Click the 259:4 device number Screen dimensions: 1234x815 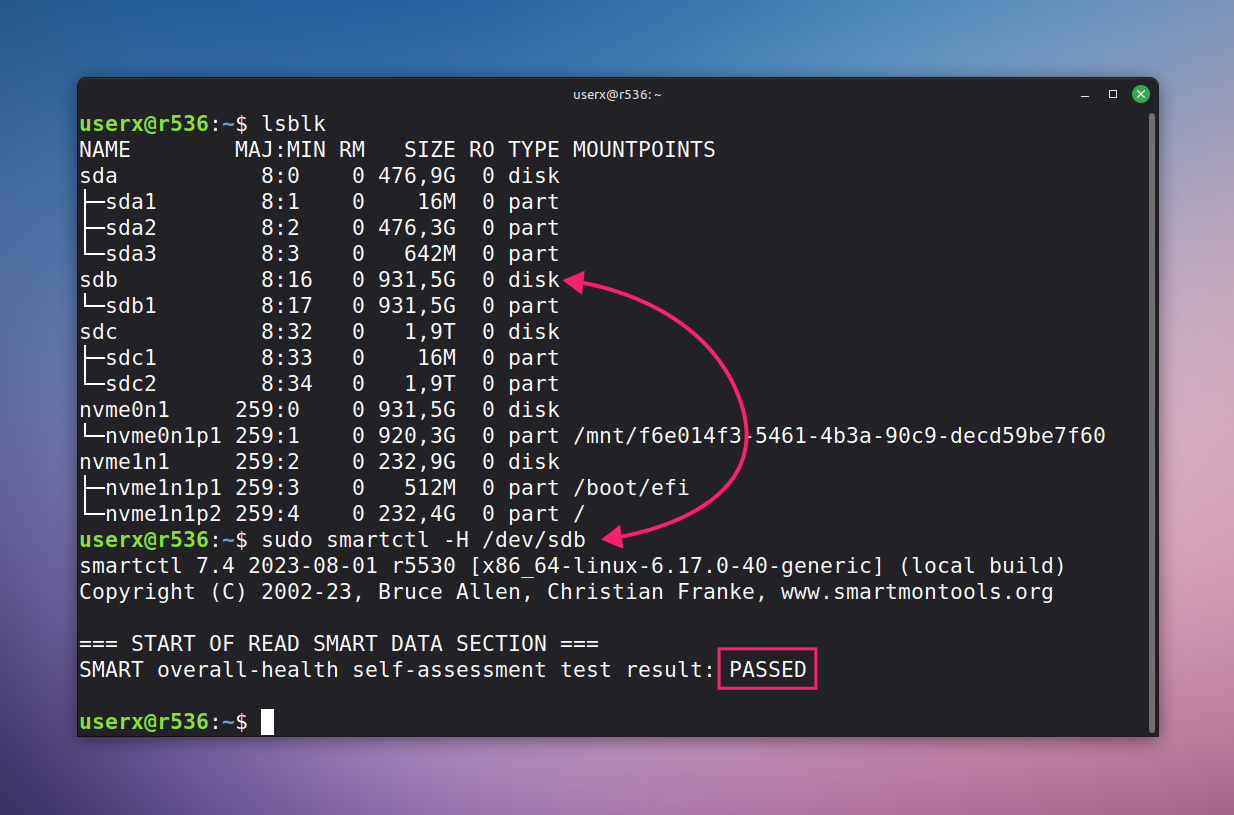pos(267,514)
